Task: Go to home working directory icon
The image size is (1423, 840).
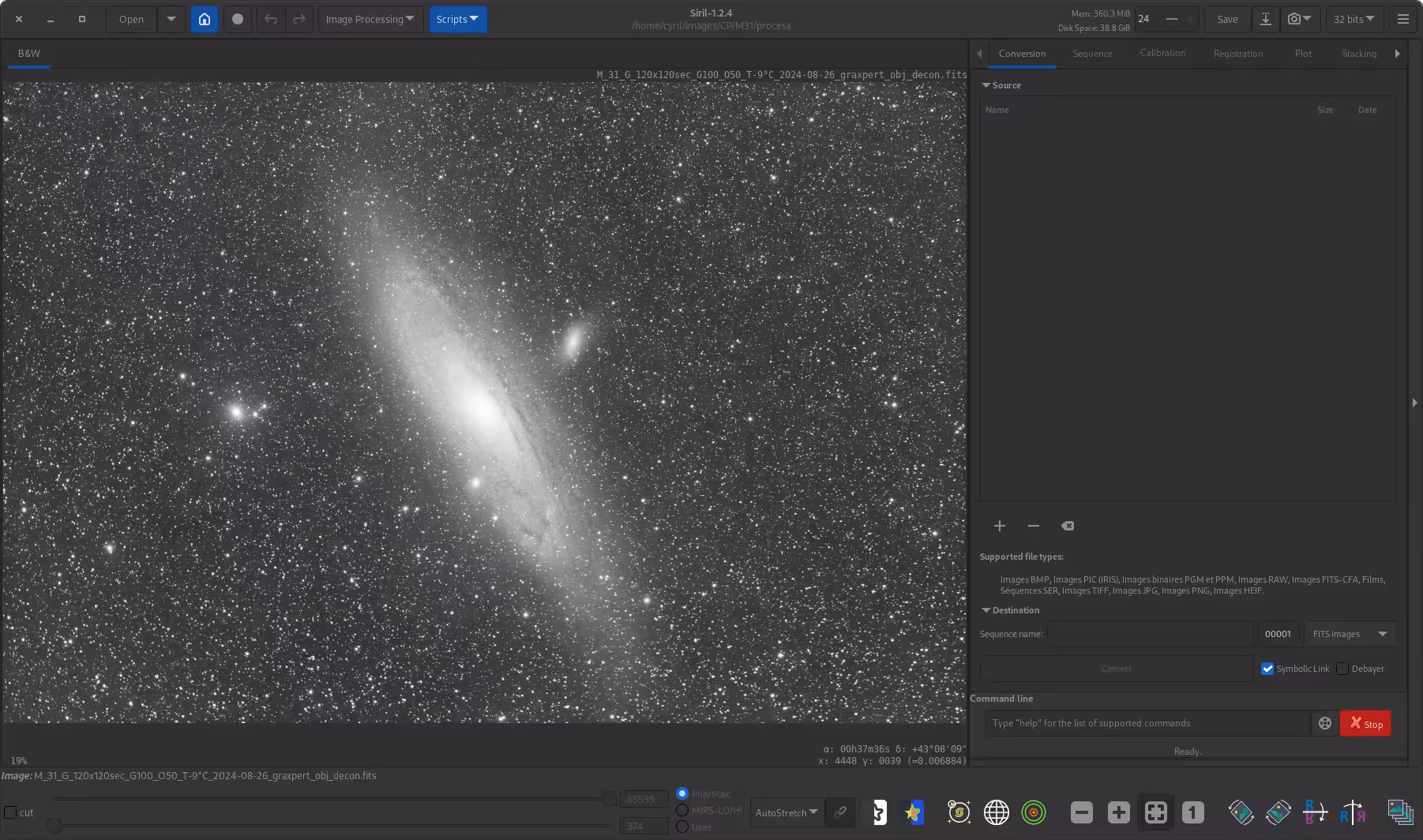Action: pos(205,19)
